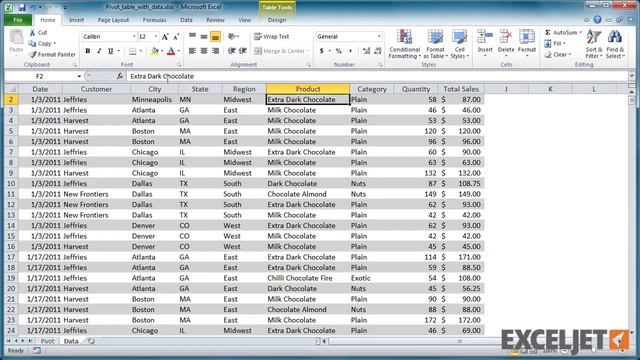Toggle middle vertical alignment
Screen dimensions: 640x360
[x=204, y=36]
